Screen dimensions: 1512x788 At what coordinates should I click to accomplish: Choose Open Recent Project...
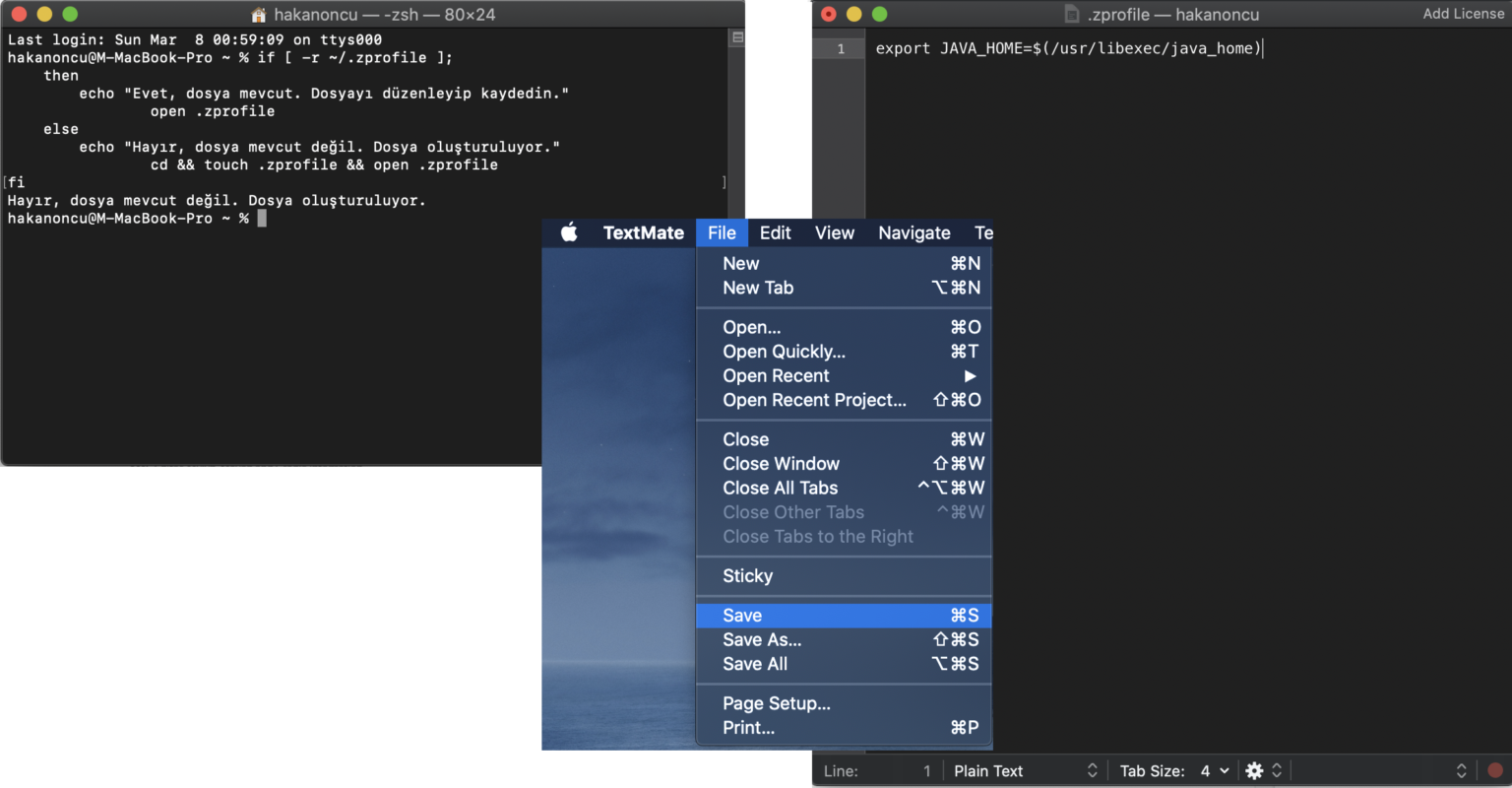coord(844,400)
